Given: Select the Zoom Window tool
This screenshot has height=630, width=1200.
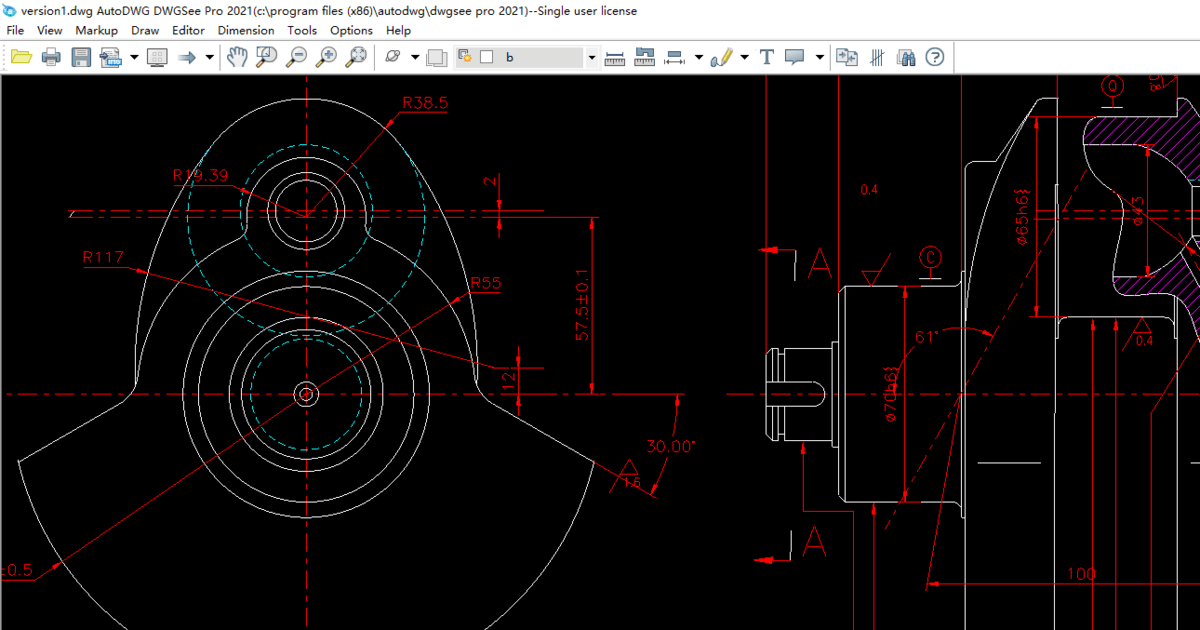Looking at the screenshot, I should (265, 57).
